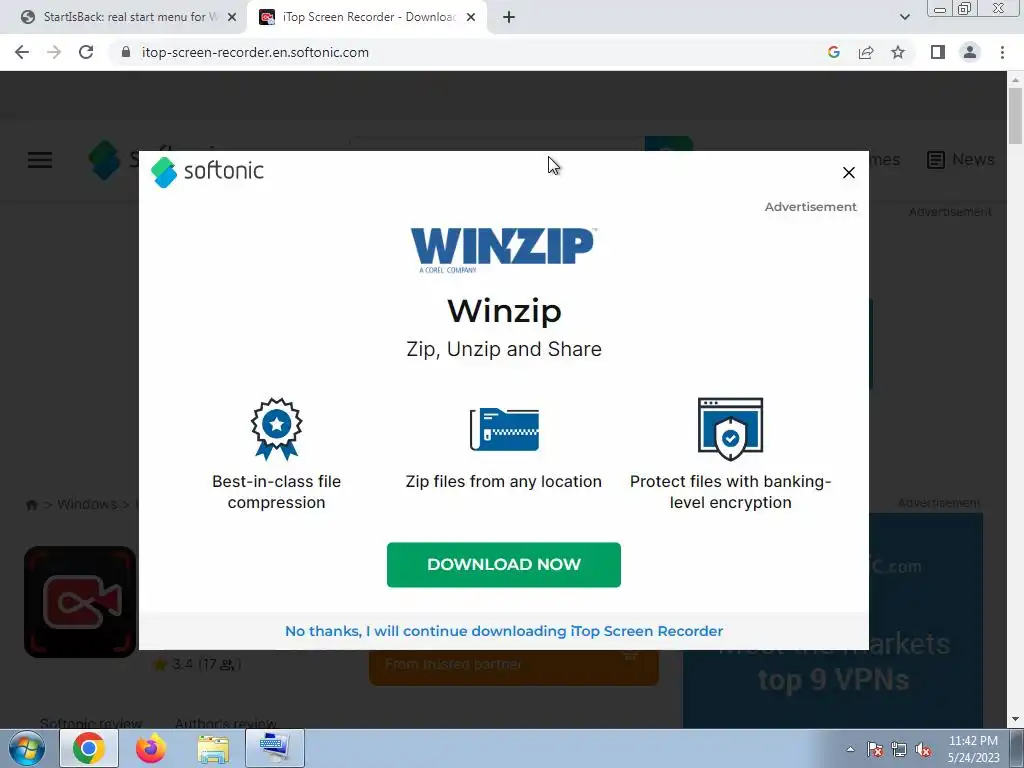Launch Firefox from the taskbar
1024x768 pixels.
150,748
